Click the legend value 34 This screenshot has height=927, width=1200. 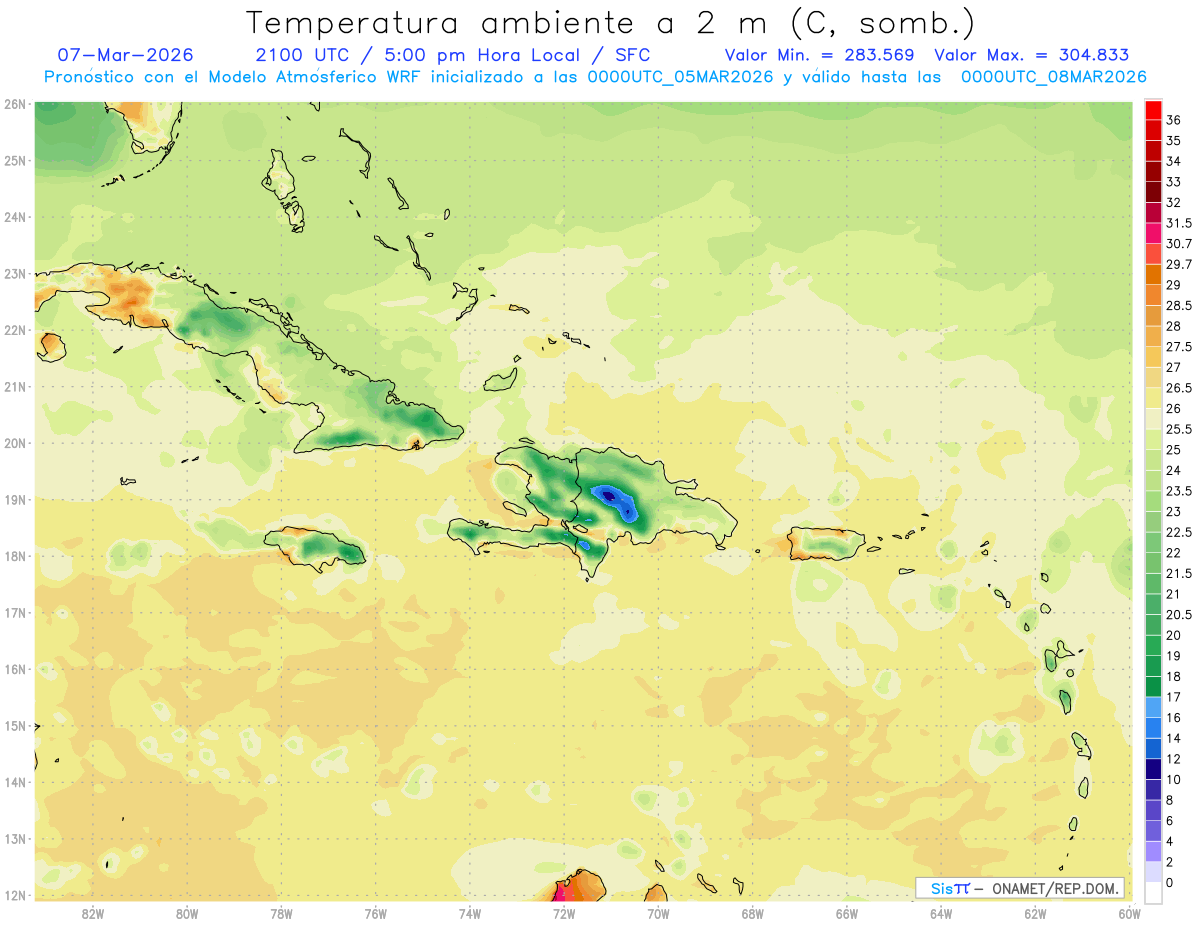[x=1174, y=161]
